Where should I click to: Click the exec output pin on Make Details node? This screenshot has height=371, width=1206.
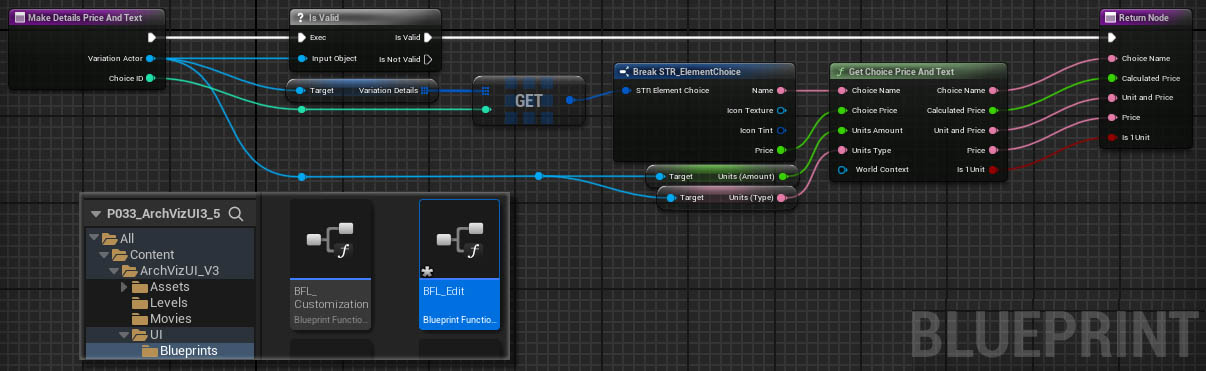click(x=151, y=38)
